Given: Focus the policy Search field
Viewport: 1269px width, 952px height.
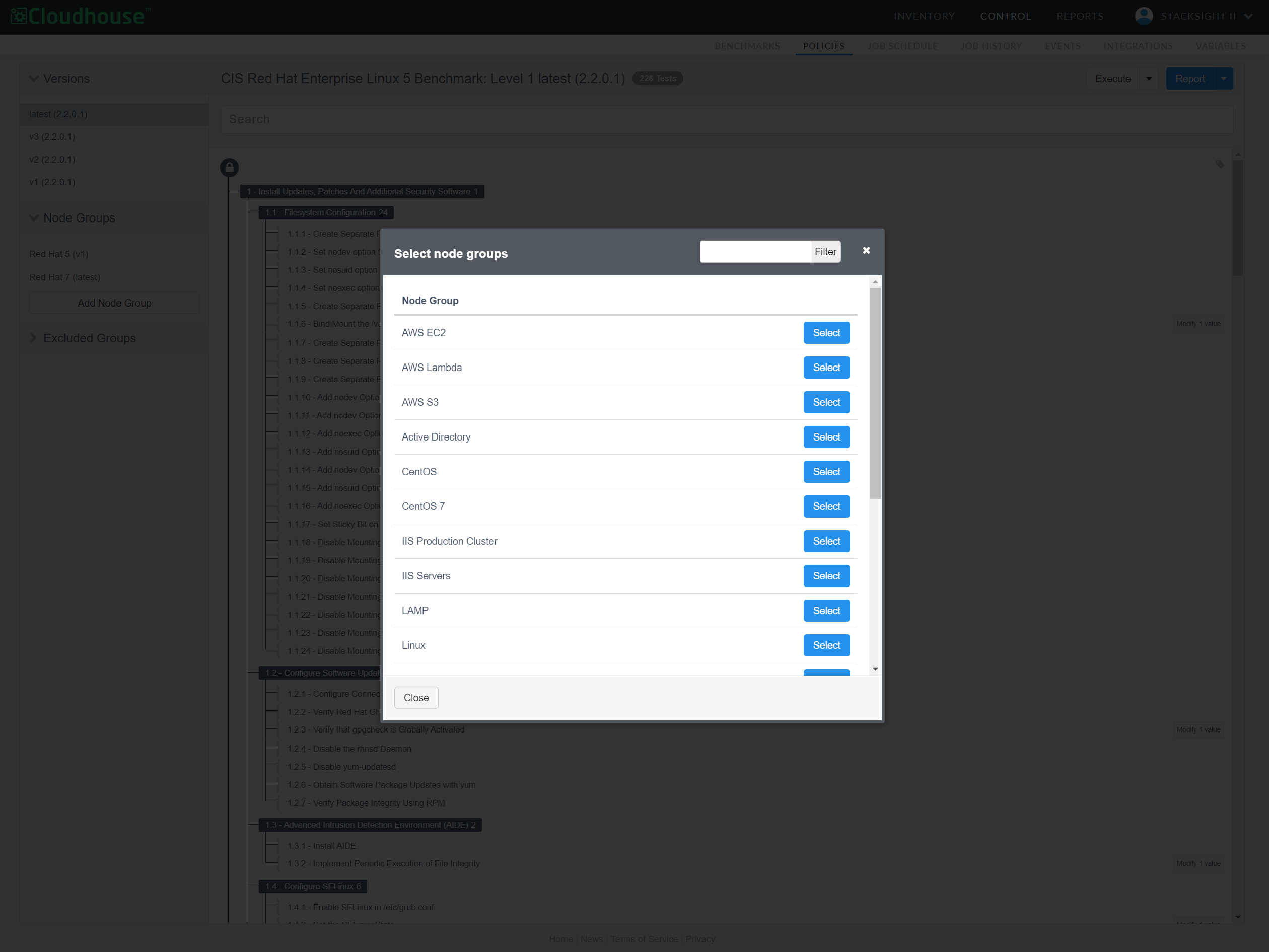Looking at the screenshot, I should [x=726, y=119].
